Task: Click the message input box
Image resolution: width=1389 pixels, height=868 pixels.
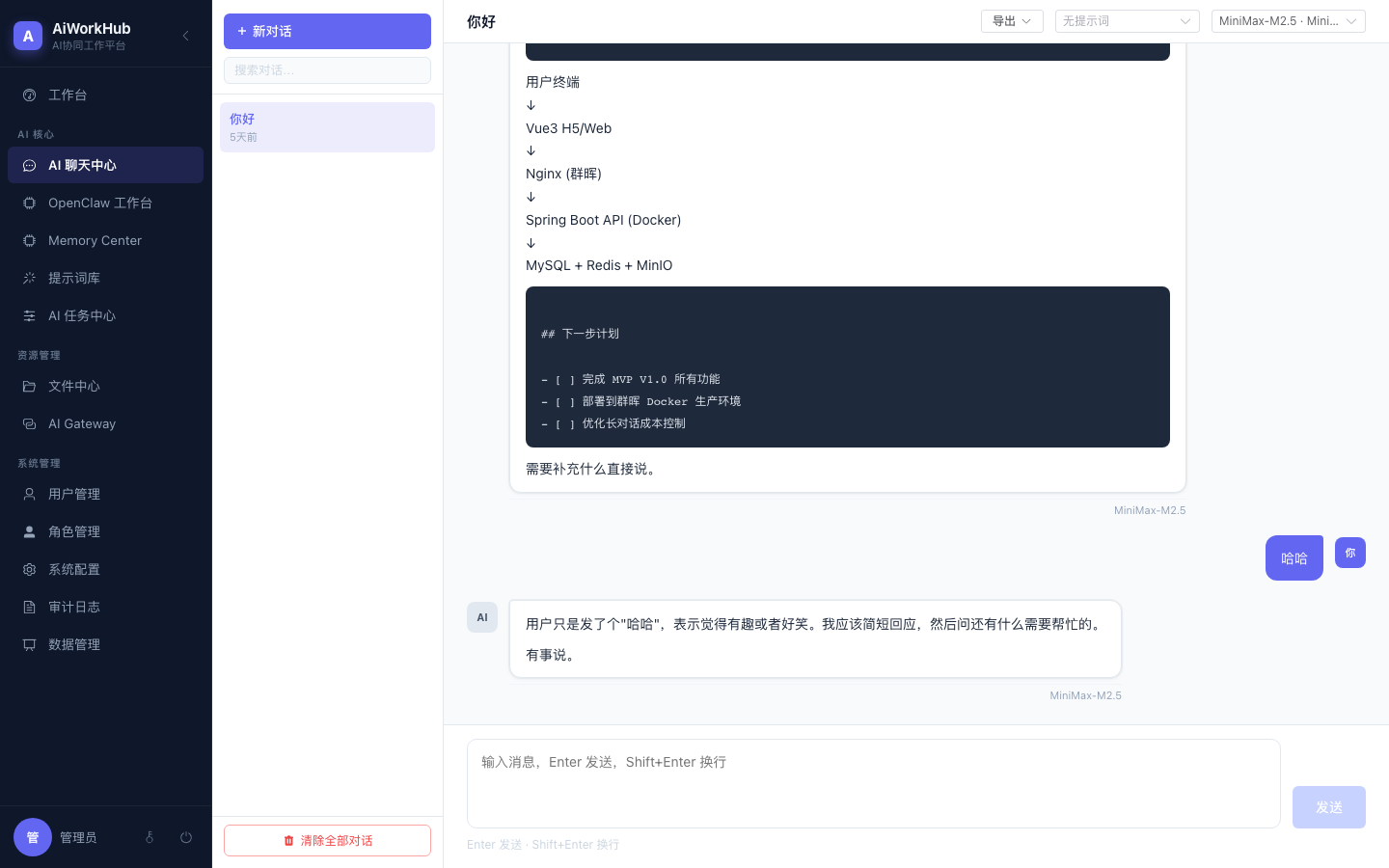Action: (x=874, y=783)
